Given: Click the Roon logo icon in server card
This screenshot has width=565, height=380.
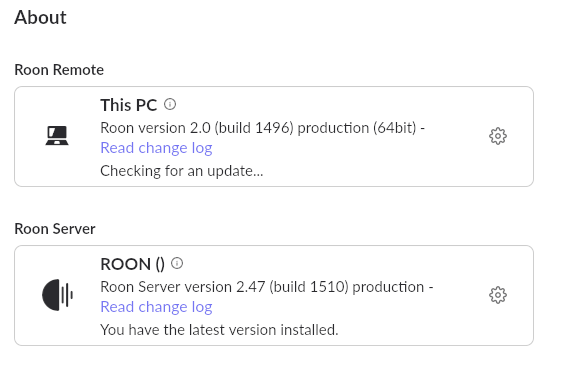Looking at the screenshot, I should [x=58, y=295].
